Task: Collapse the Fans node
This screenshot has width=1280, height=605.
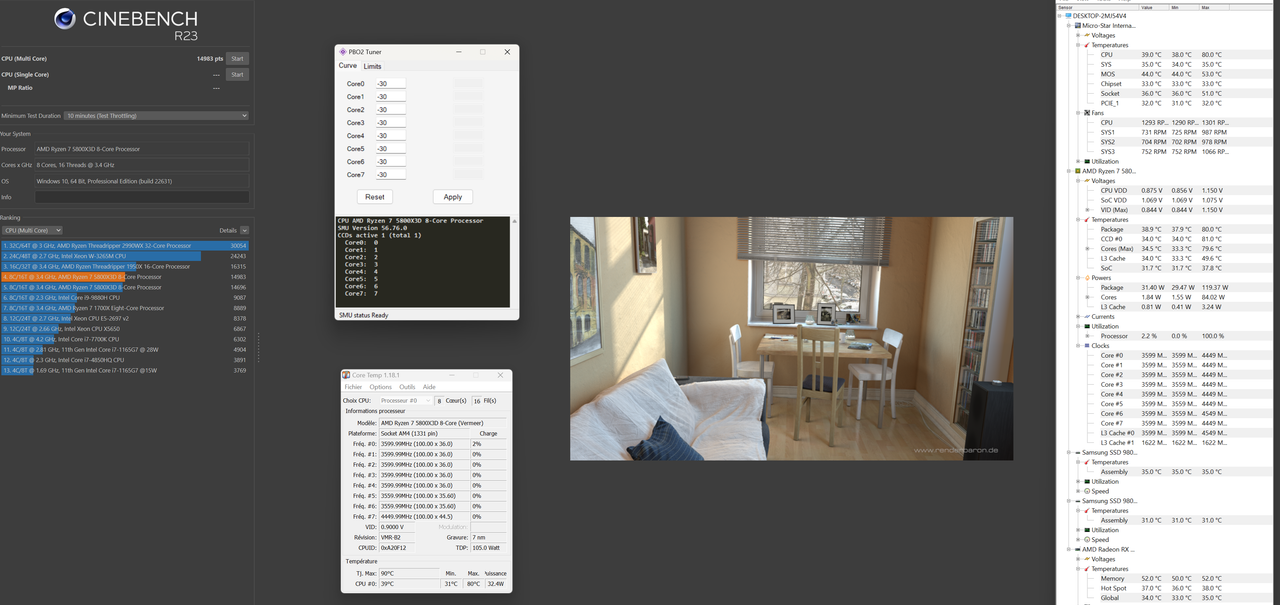Action: click(1079, 113)
